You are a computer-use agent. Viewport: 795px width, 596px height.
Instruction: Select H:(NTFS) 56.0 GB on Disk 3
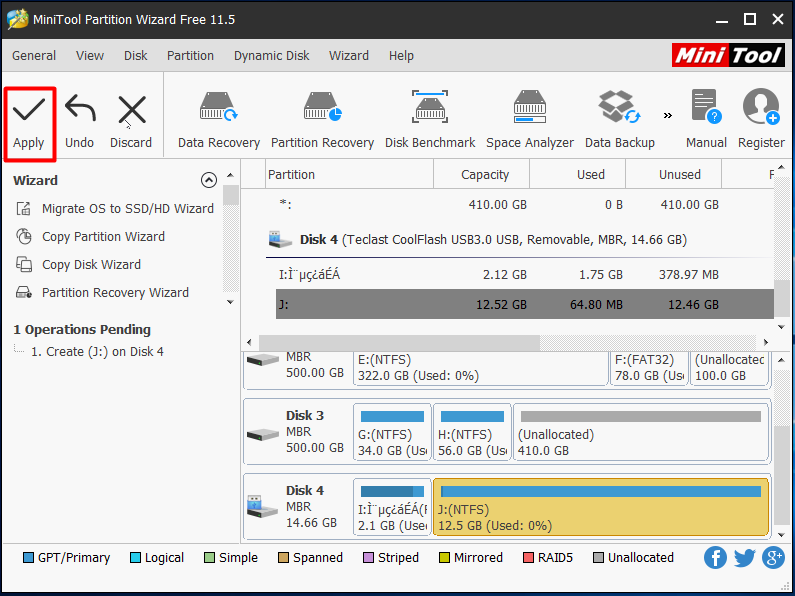(x=472, y=432)
